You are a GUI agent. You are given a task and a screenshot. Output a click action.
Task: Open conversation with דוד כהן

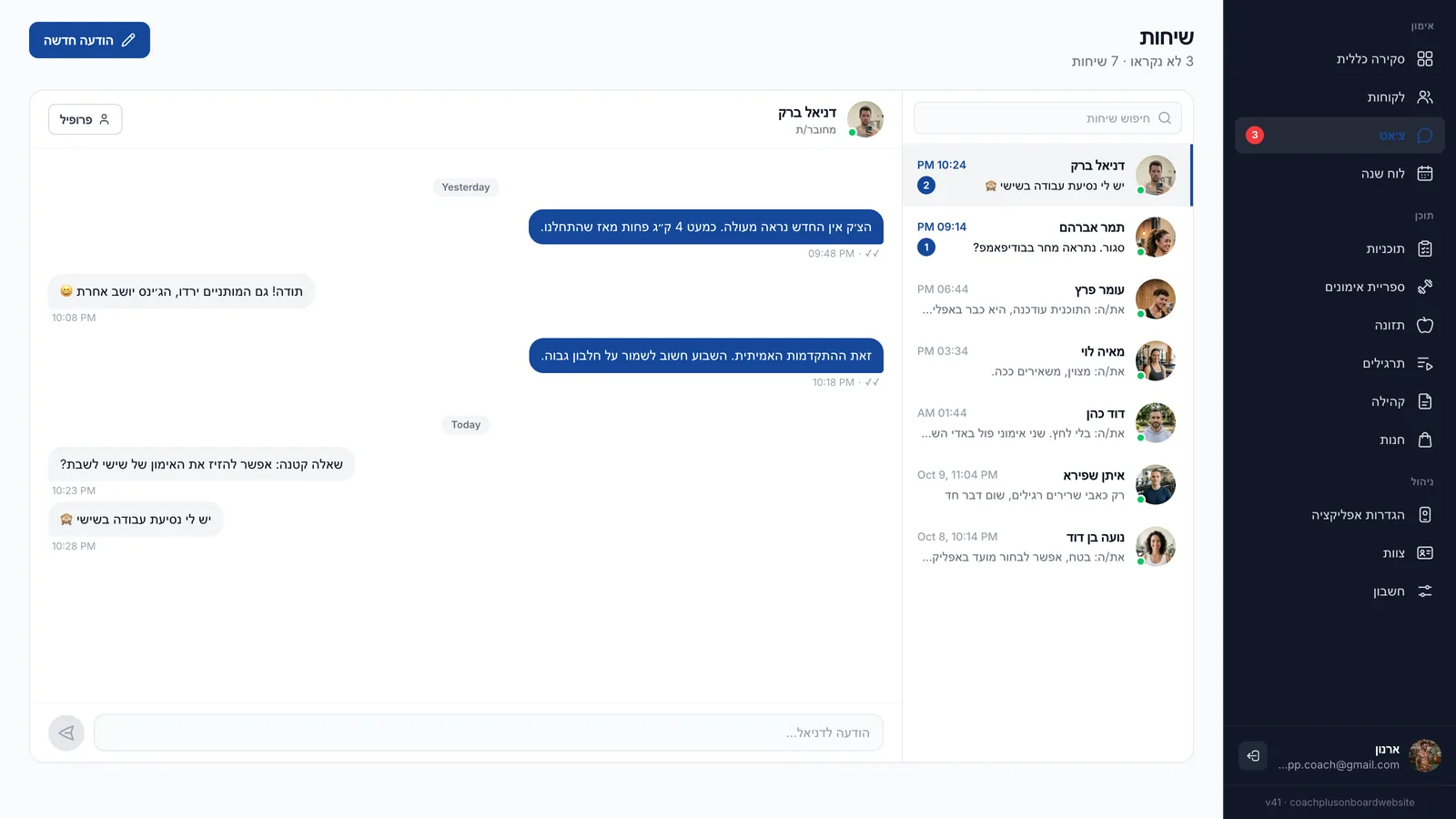click(1047, 423)
